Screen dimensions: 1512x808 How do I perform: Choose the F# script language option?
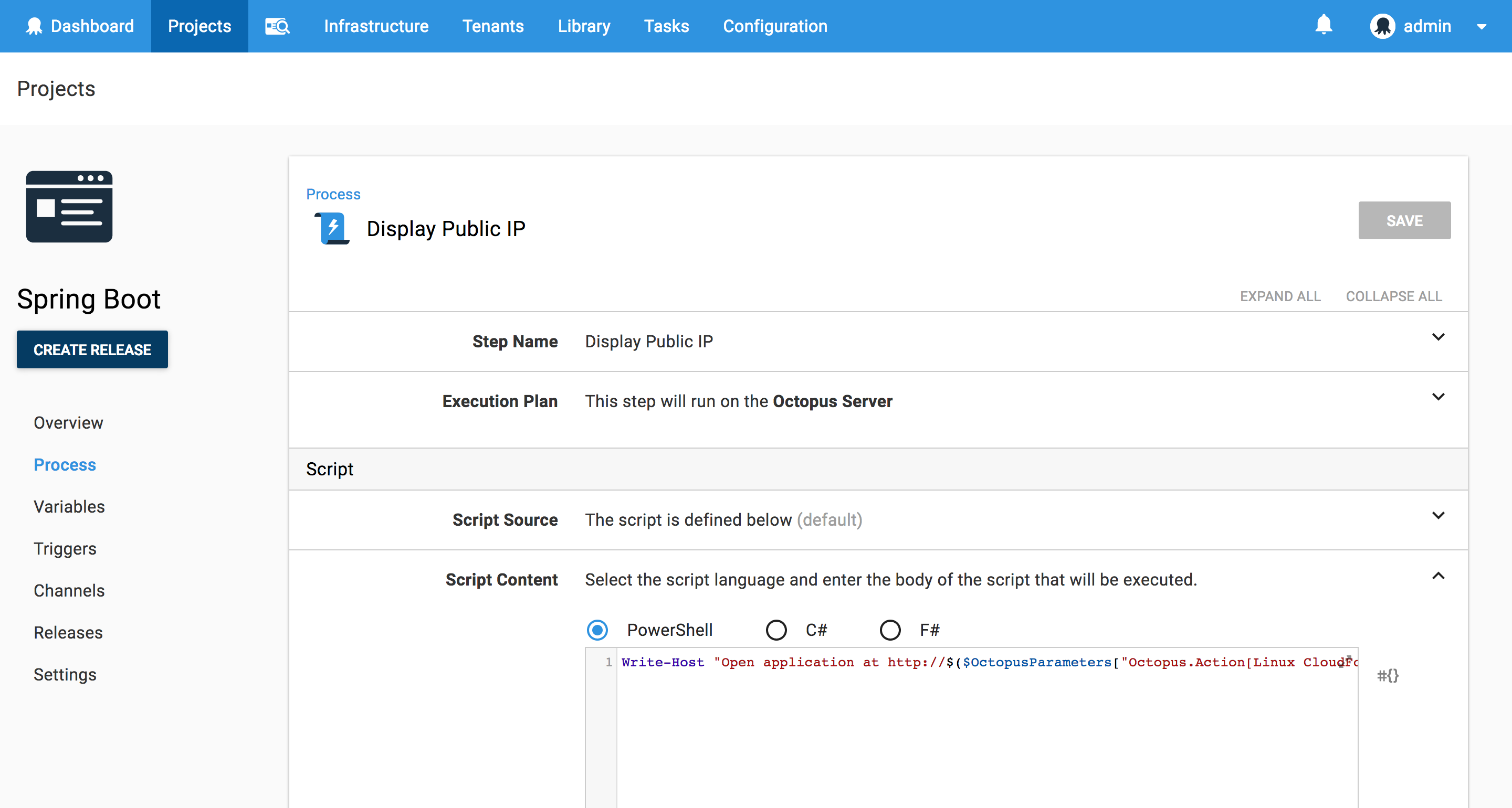[x=890, y=630]
